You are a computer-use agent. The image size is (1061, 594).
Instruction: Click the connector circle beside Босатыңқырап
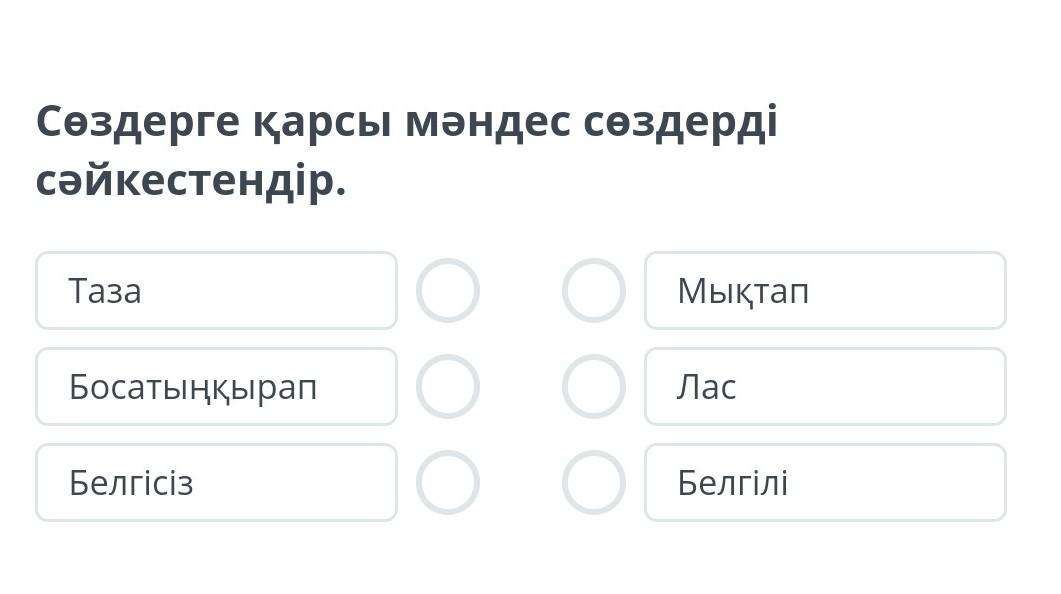pyautogui.click(x=447, y=387)
